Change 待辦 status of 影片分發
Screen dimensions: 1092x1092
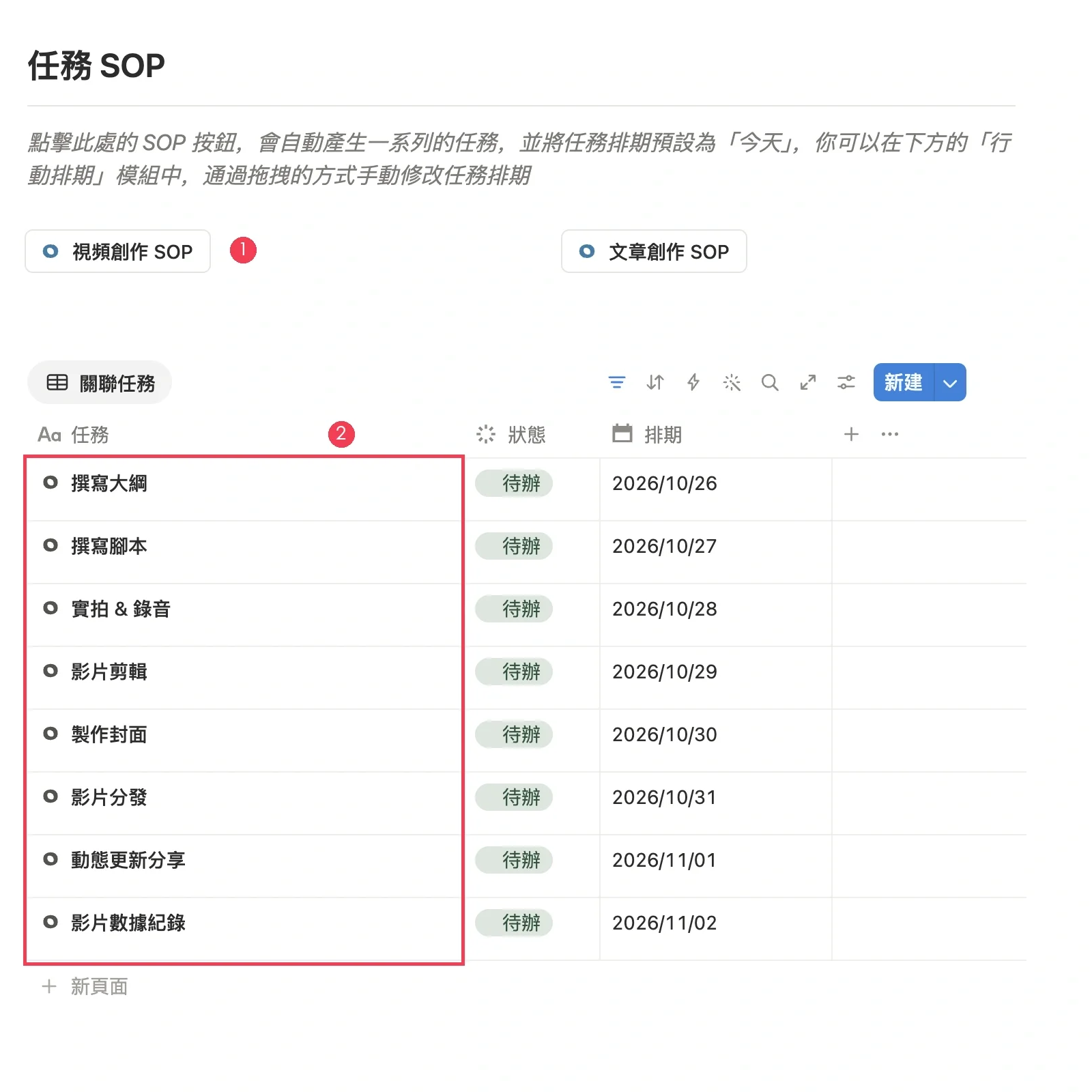pyautogui.click(x=514, y=797)
